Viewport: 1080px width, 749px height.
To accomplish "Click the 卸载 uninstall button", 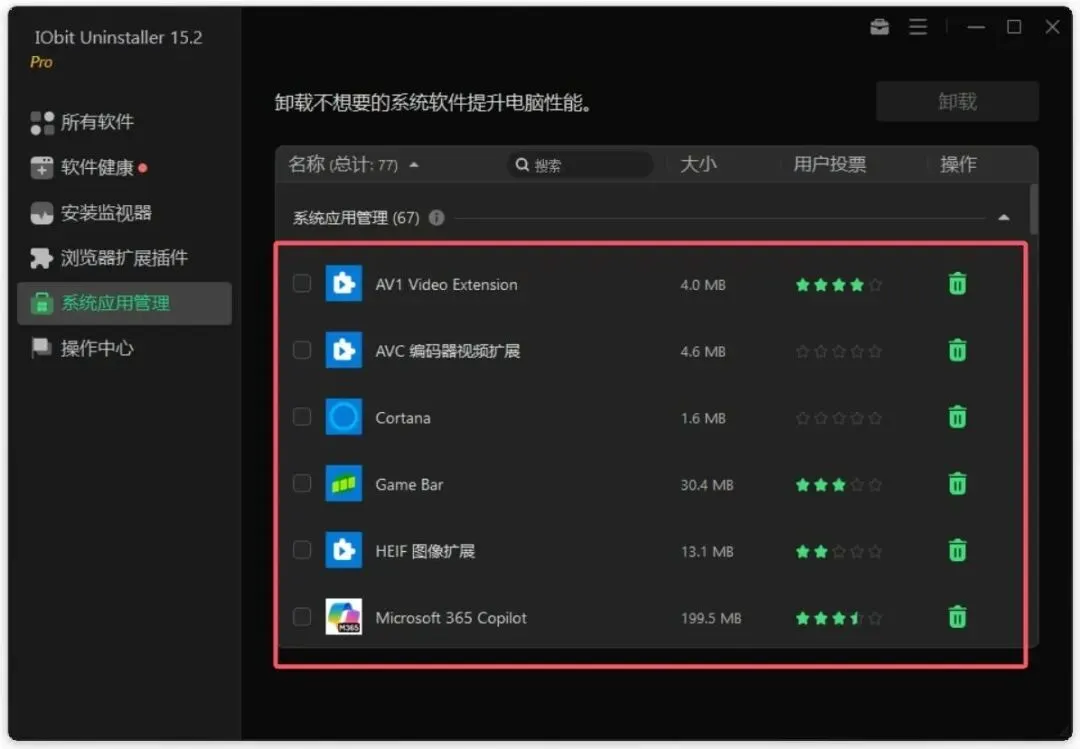I will pyautogui.click(x=957, y=101).
